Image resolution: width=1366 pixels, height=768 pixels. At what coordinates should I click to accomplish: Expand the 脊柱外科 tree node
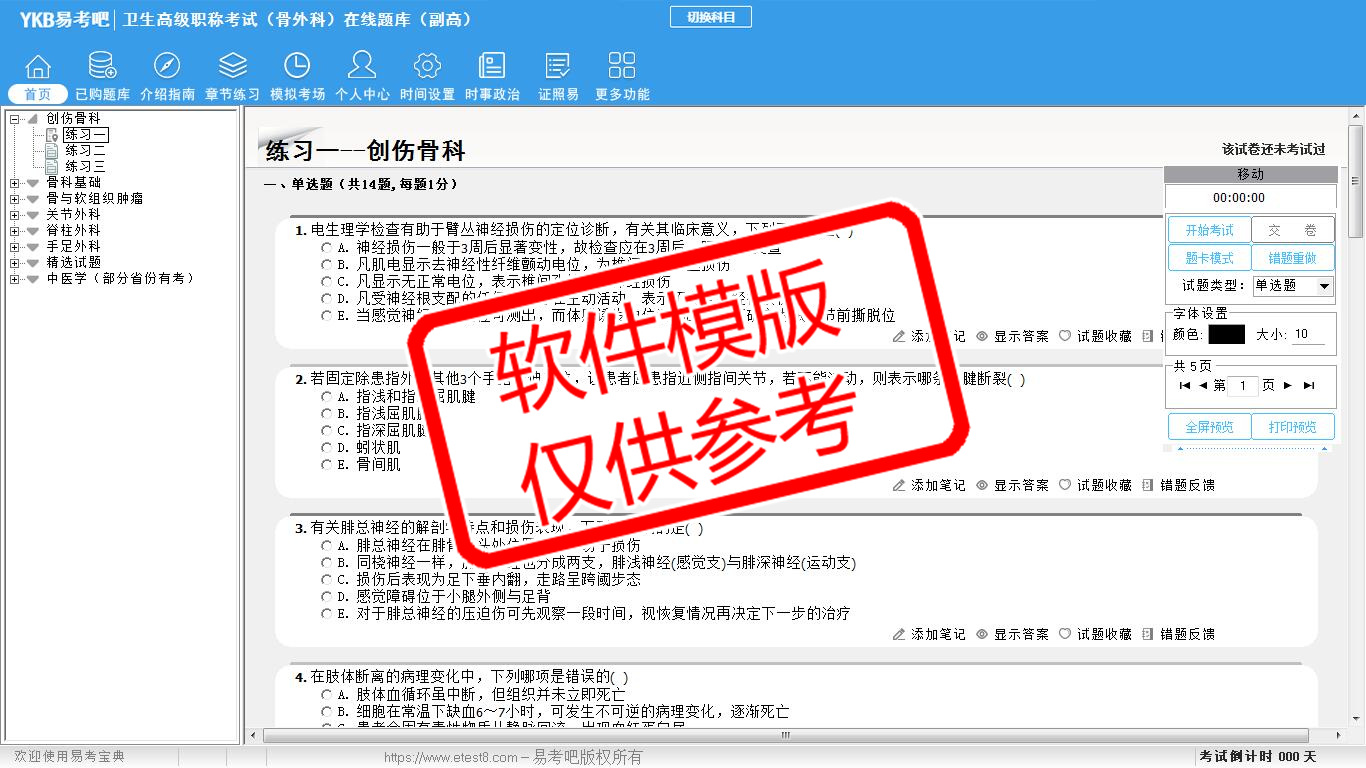pos(15,231)
